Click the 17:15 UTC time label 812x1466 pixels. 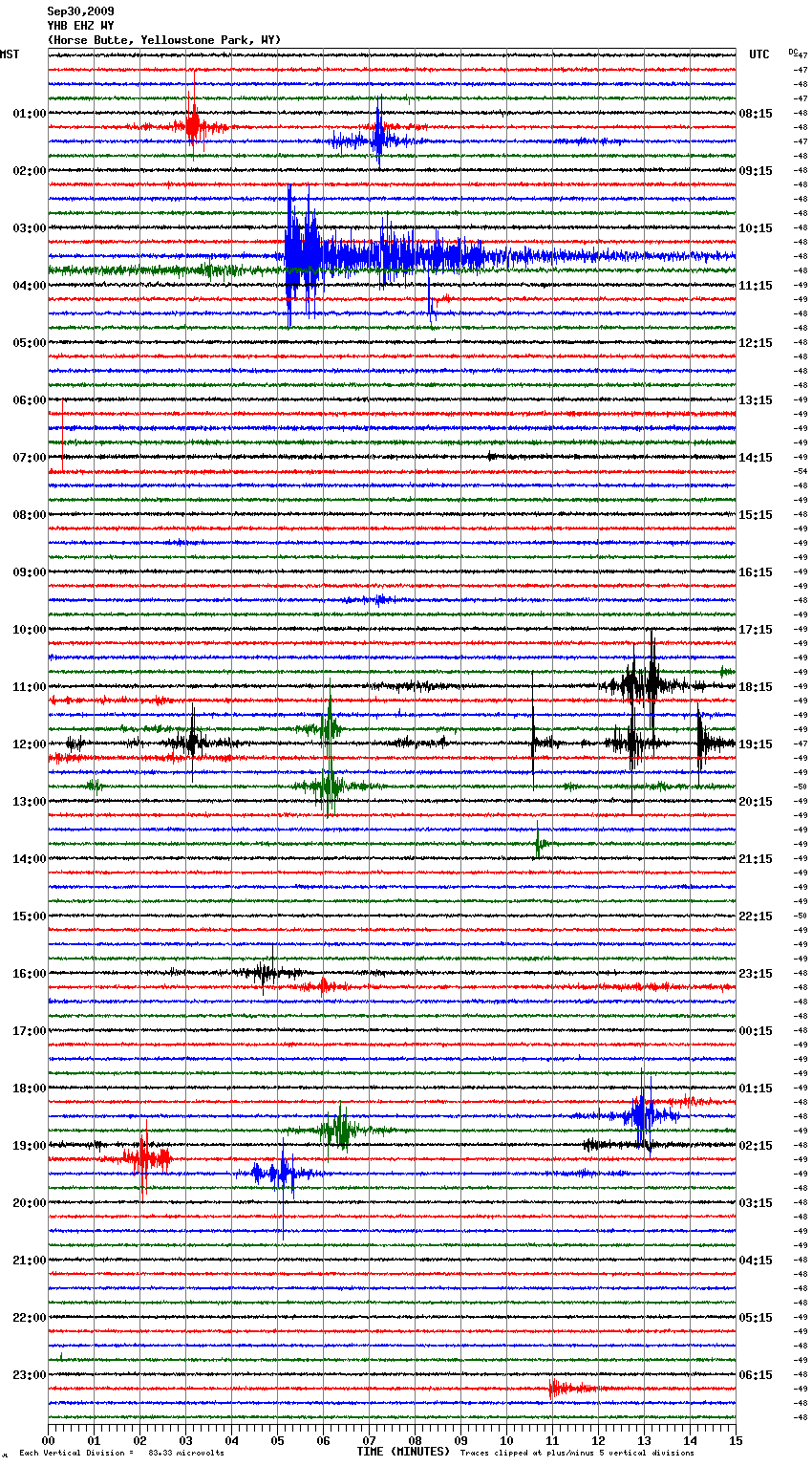756,630
